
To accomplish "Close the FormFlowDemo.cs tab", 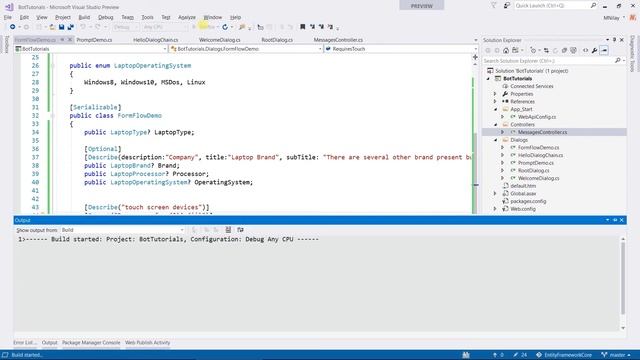I will tap(70, 40).
